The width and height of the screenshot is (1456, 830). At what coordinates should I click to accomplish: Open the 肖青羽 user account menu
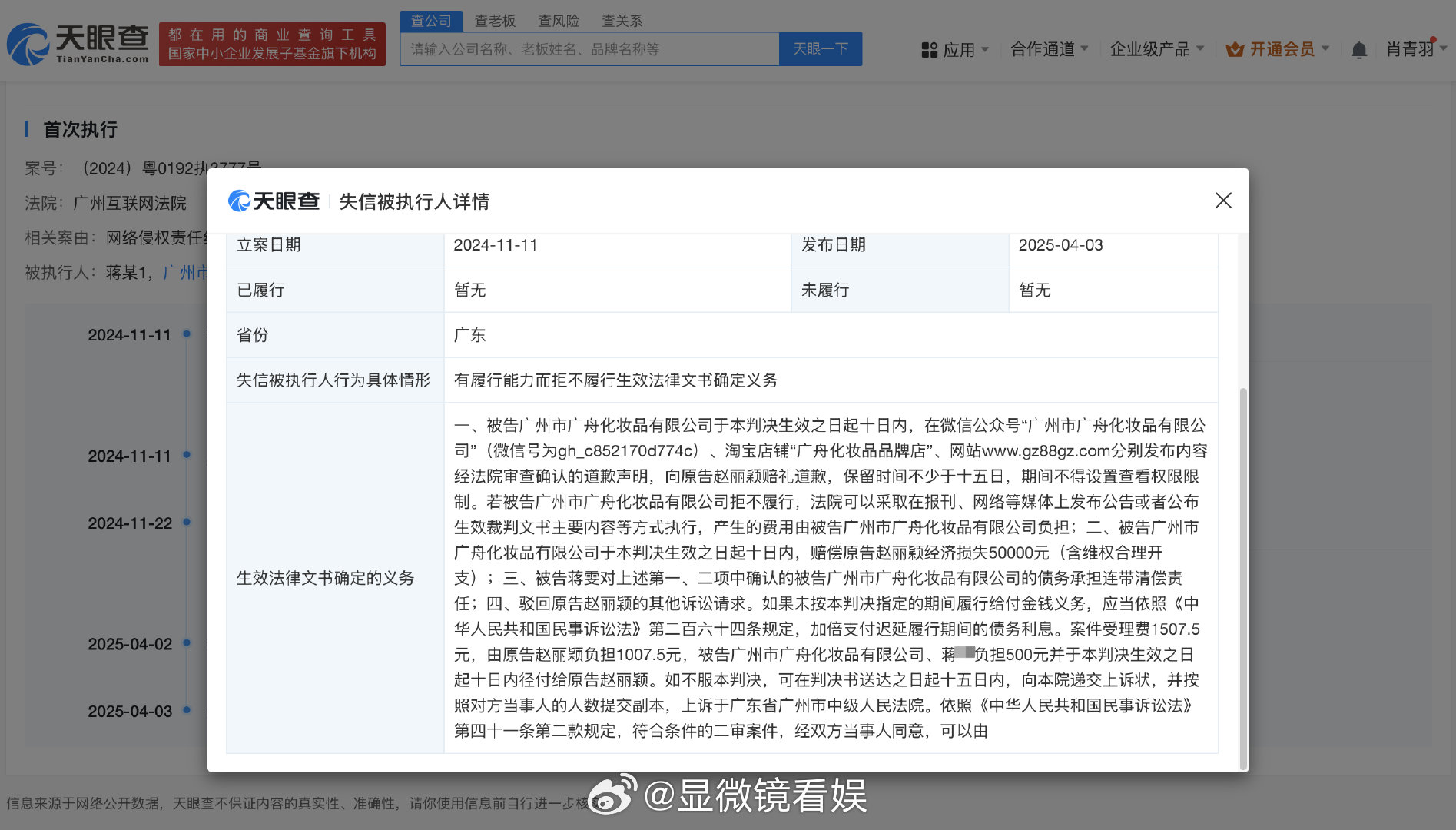[1415, 49]
